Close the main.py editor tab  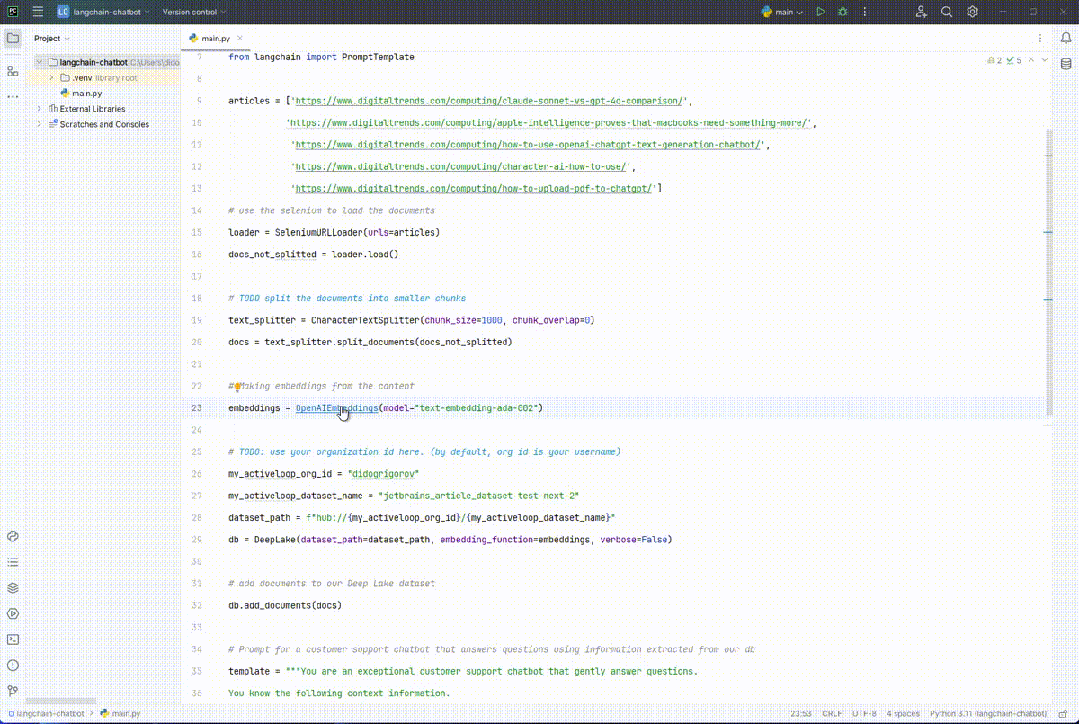(x=239, y=38)
